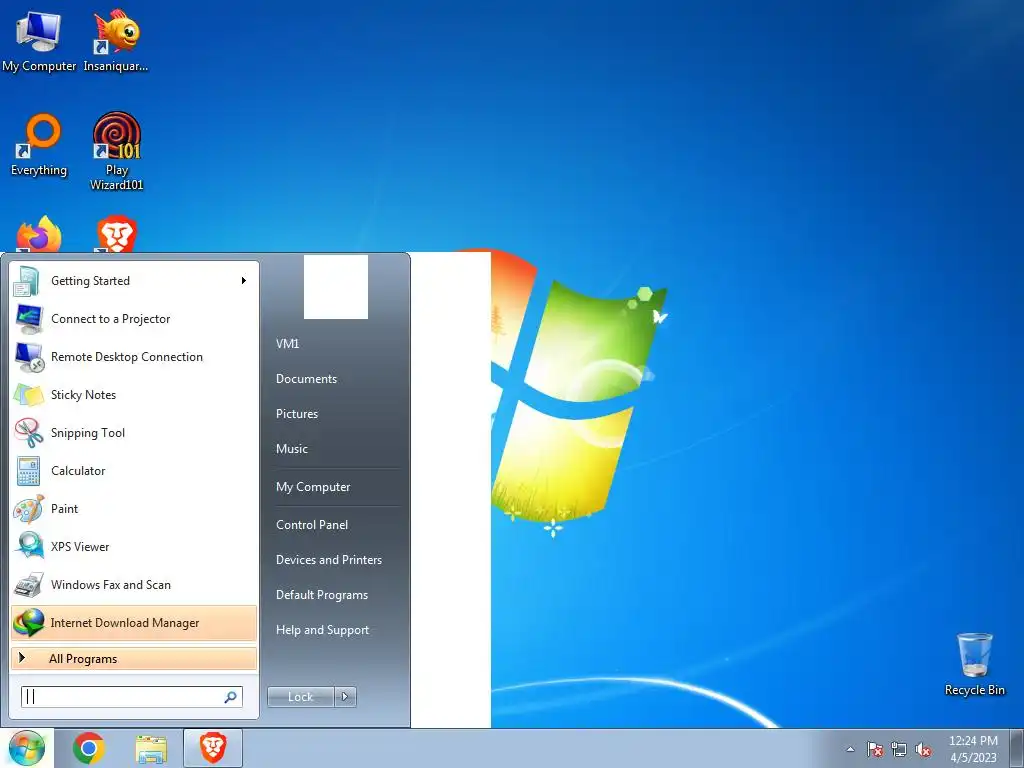Viewport: 1024px width, 768px height.
Task: Open Sticky Notes icon
Action: click(28, 394)
